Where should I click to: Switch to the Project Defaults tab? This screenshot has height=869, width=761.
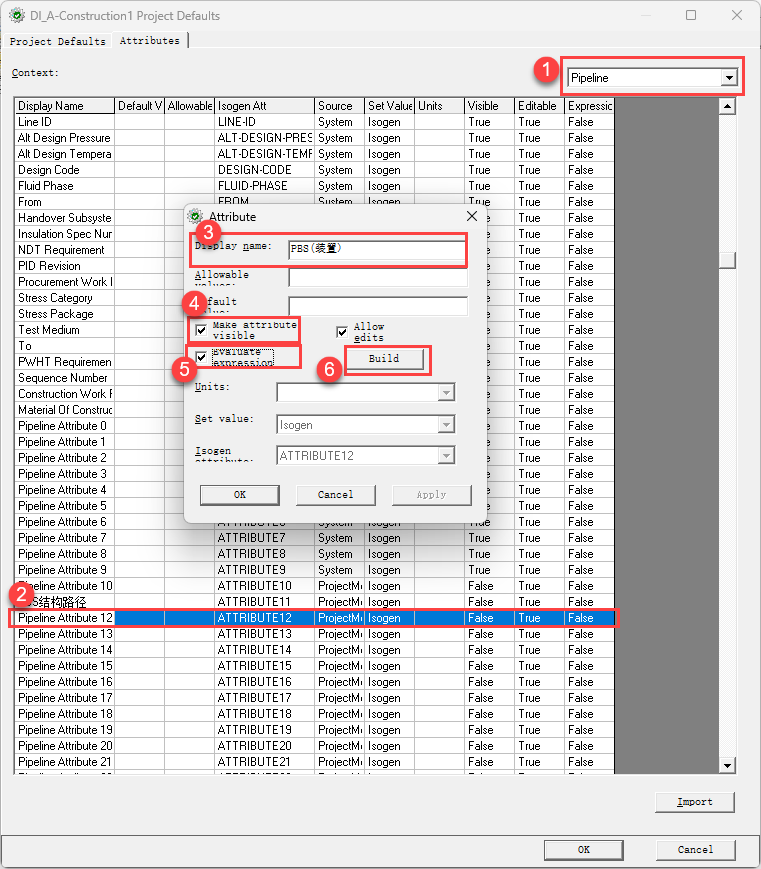tap(57, 41)
